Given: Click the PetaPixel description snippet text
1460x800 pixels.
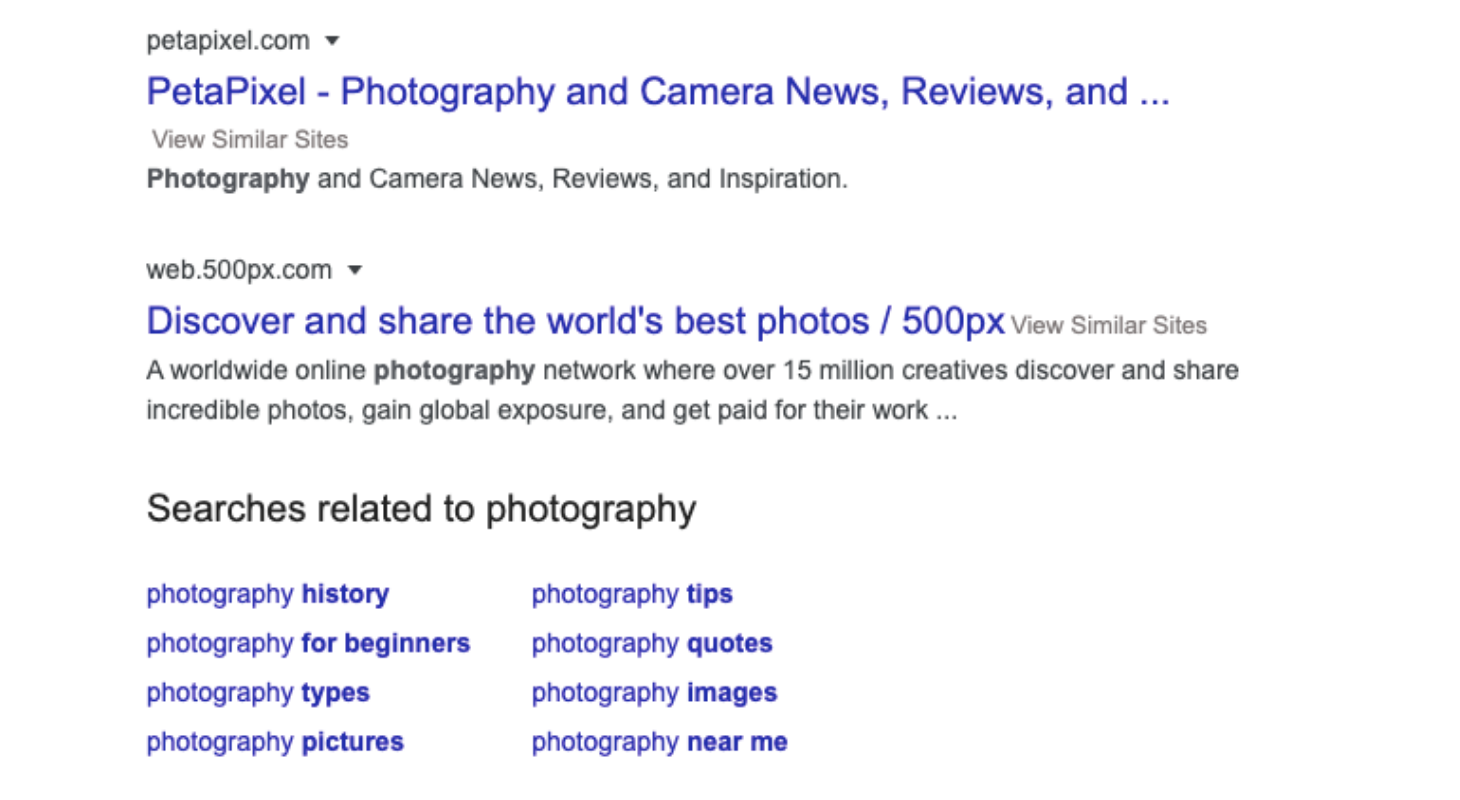Looking at the screenshot, I should pos(497,179).
